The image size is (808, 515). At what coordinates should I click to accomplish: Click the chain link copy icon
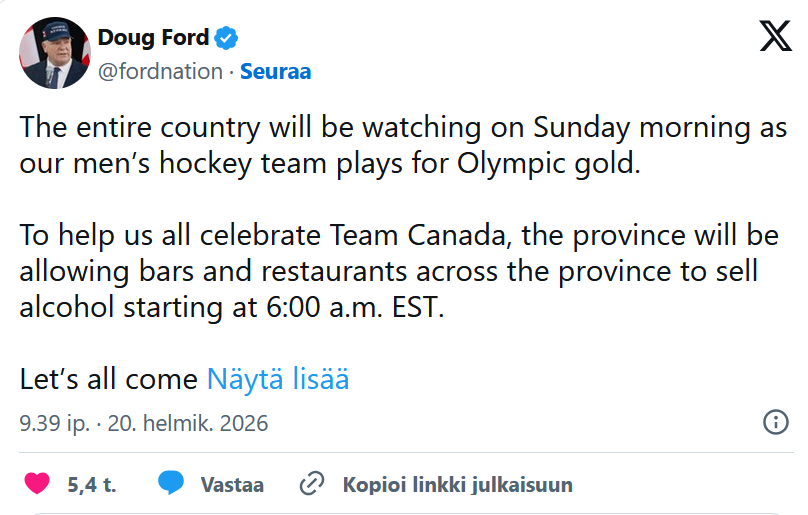pyautogui.click(x=313, y=484)
